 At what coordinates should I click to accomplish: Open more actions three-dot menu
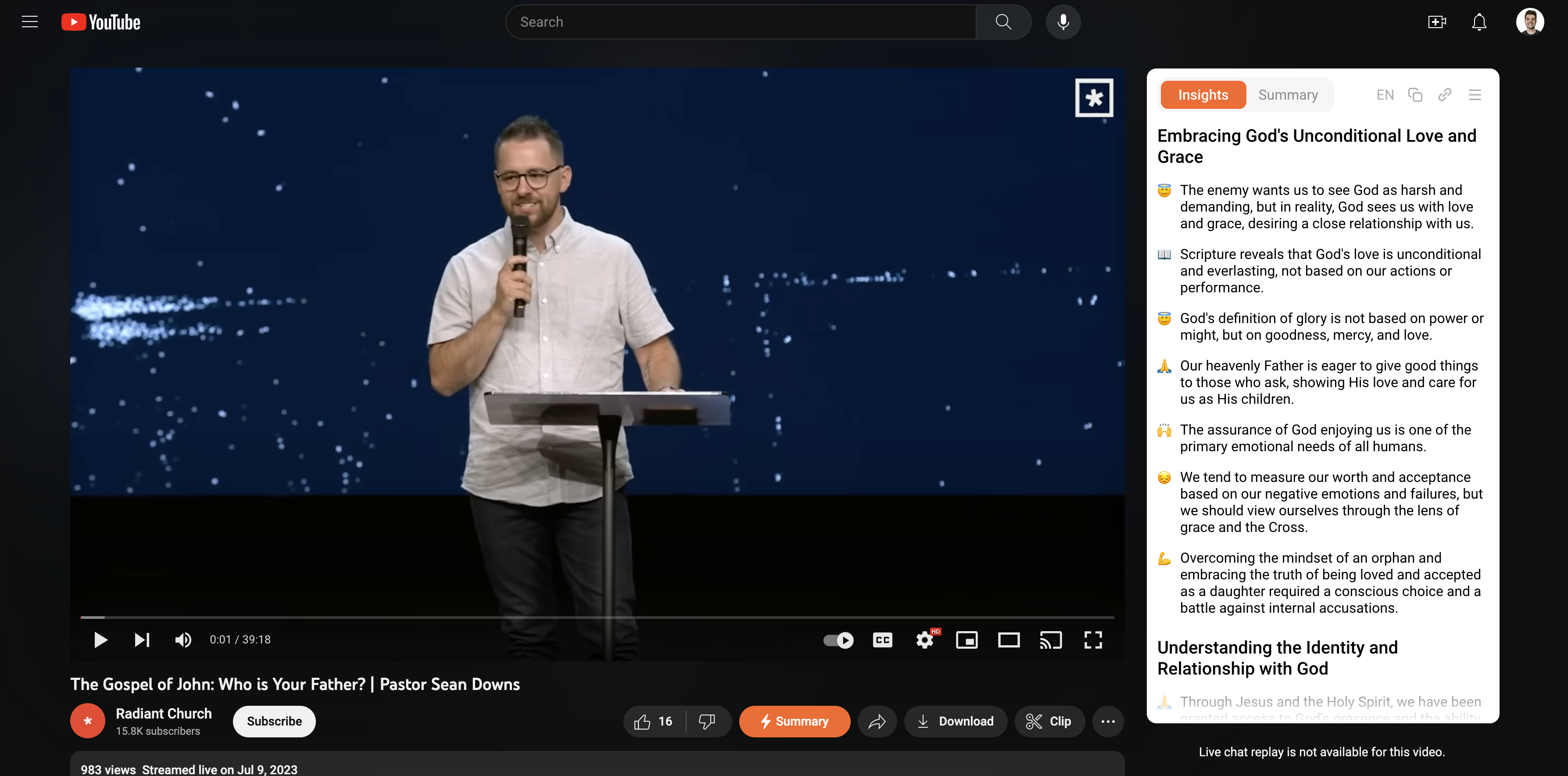coord(1108,721)
